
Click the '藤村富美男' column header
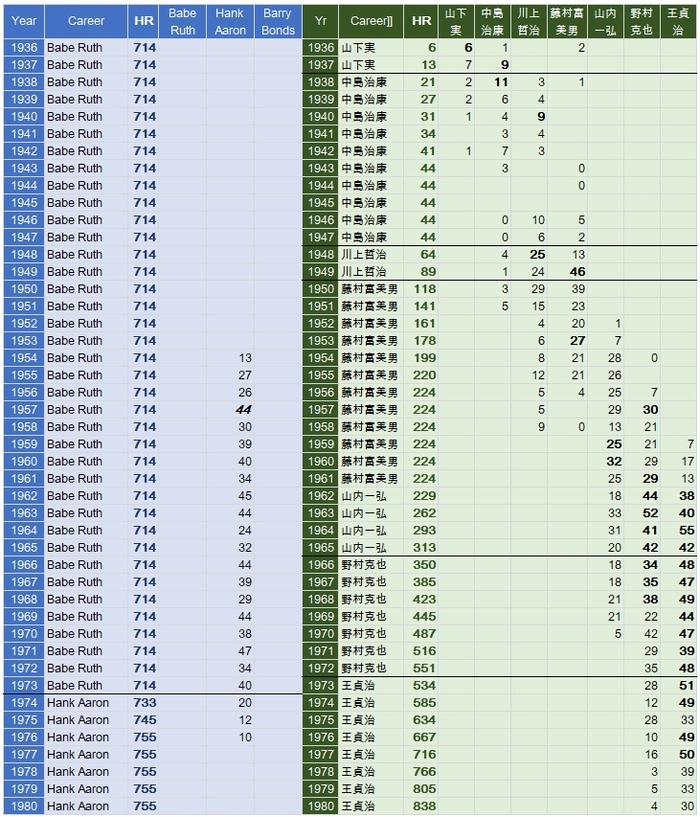[567, 21]
